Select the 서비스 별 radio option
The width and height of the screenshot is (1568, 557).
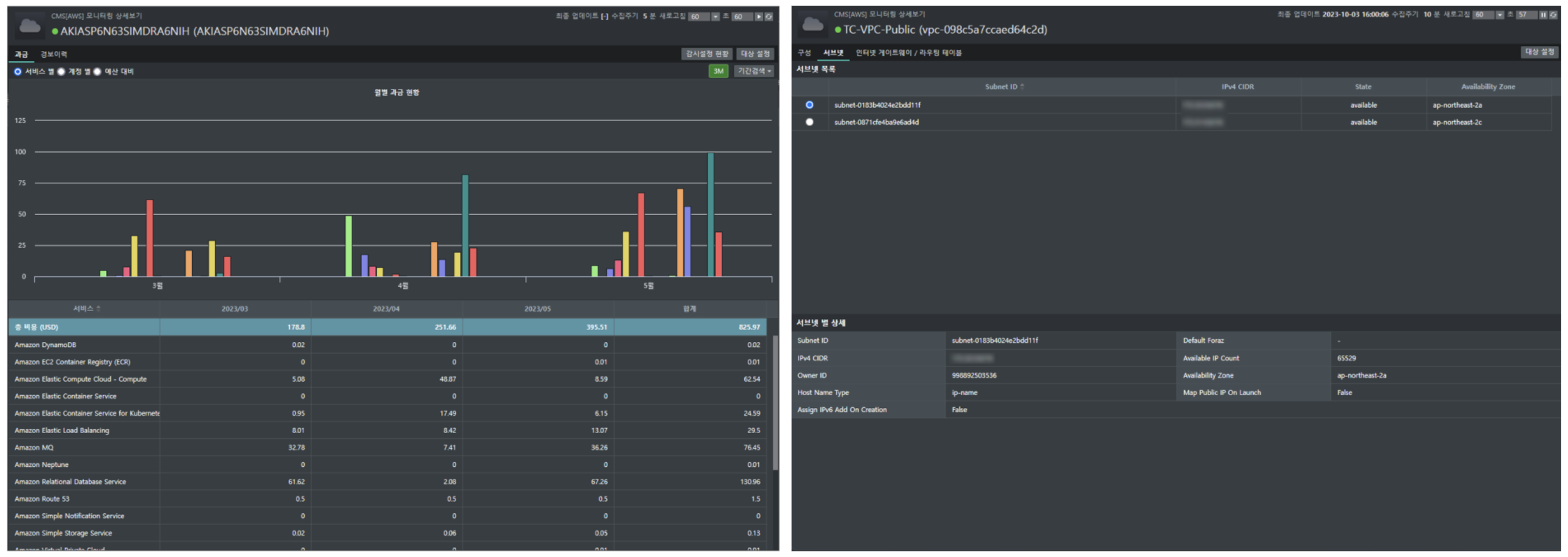18,72
